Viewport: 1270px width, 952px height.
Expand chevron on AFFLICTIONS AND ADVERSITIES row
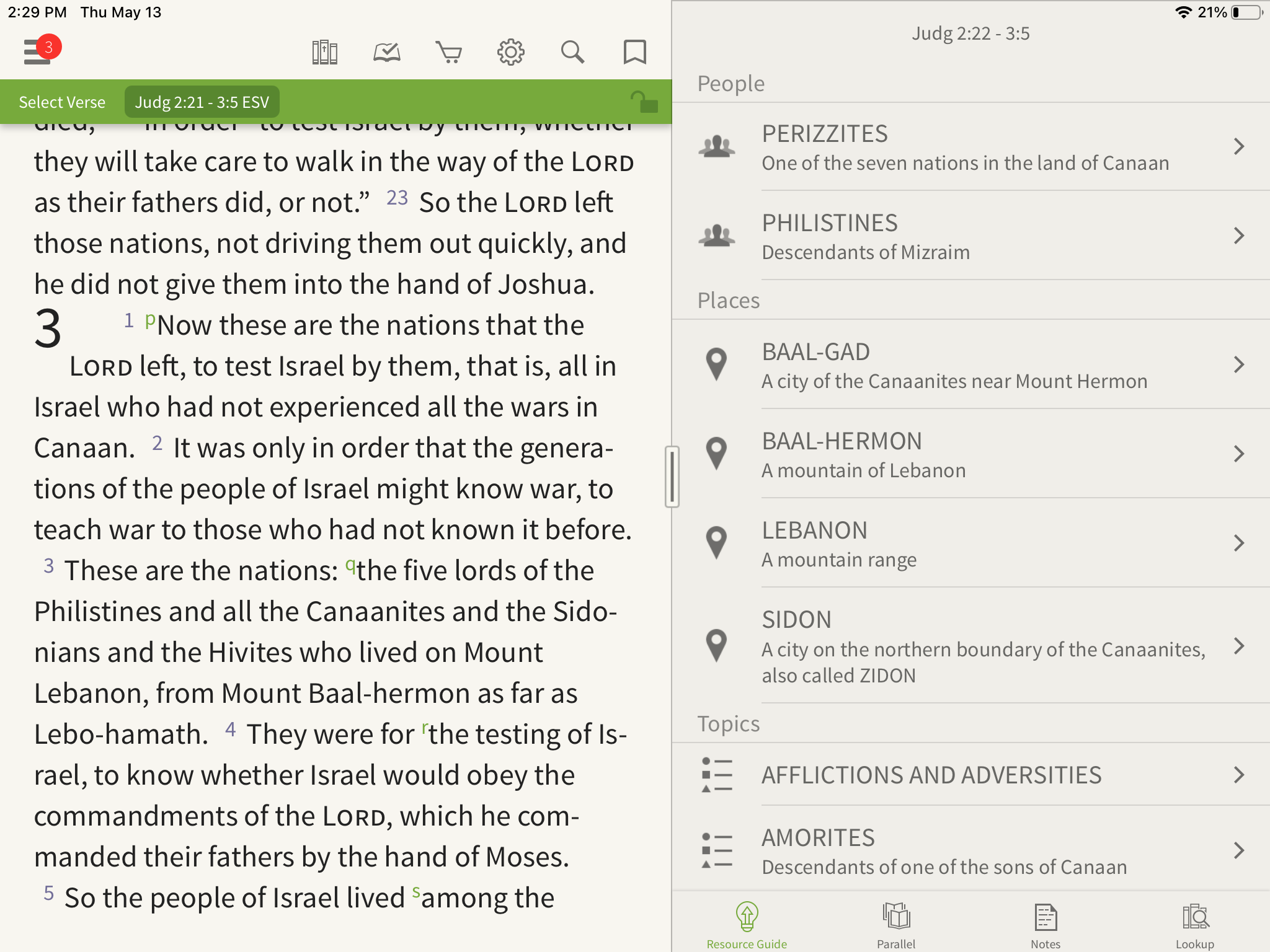1239,775
